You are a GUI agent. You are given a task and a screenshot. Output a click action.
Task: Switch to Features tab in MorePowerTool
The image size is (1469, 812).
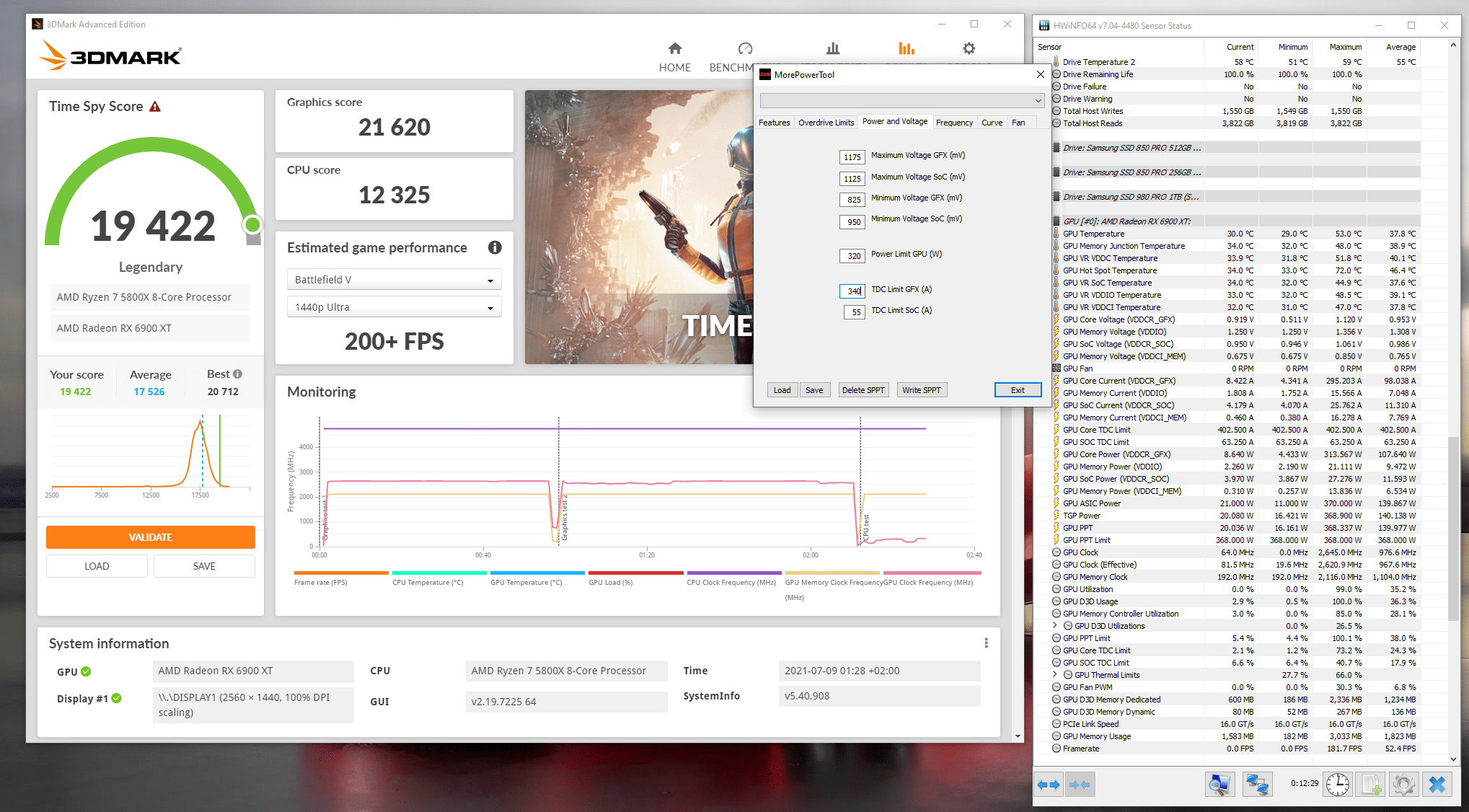[x=775, y=123]
